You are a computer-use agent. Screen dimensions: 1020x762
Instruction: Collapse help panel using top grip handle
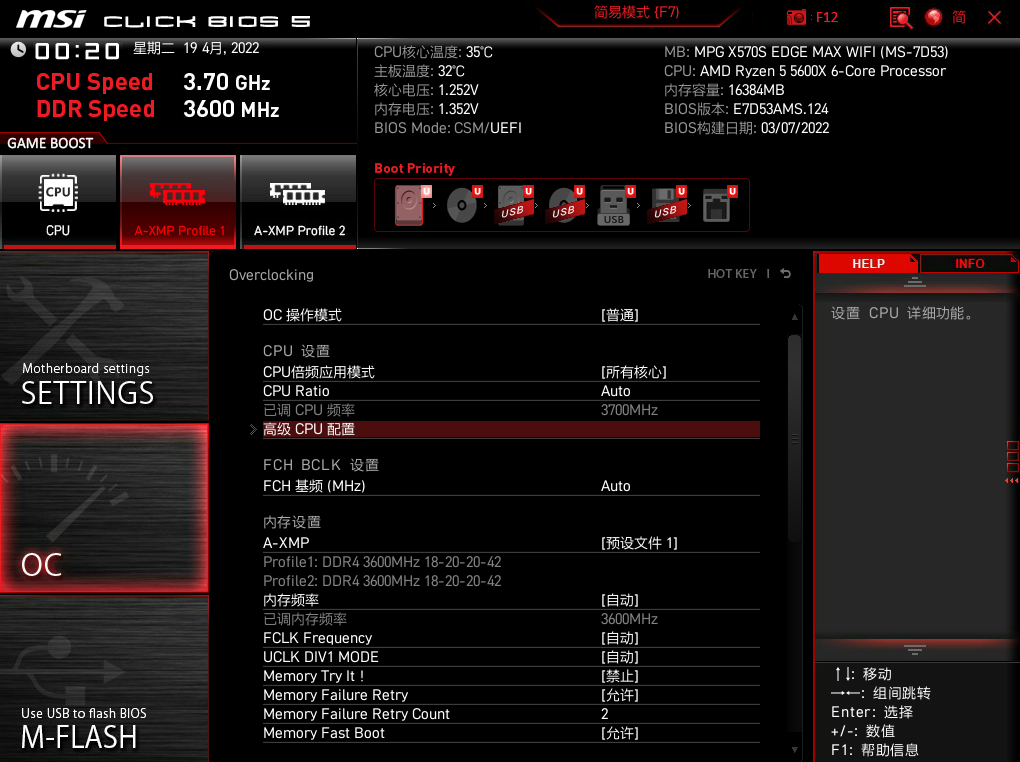click(x=915, y=282)
